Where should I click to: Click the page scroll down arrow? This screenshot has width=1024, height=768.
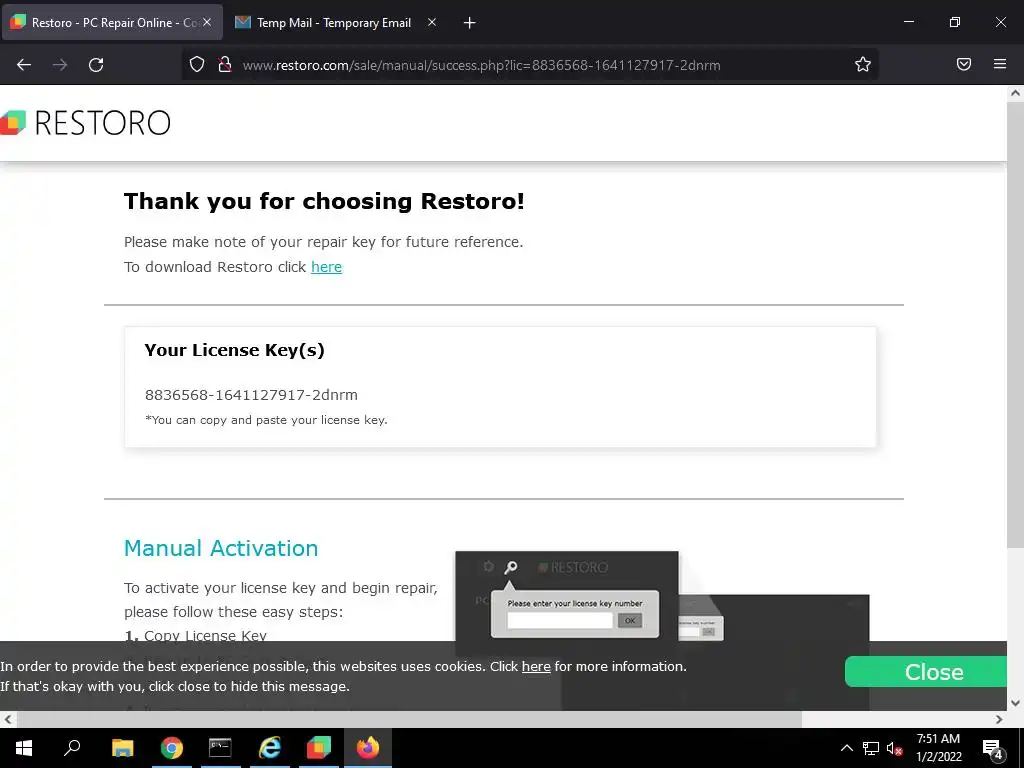1015,703
